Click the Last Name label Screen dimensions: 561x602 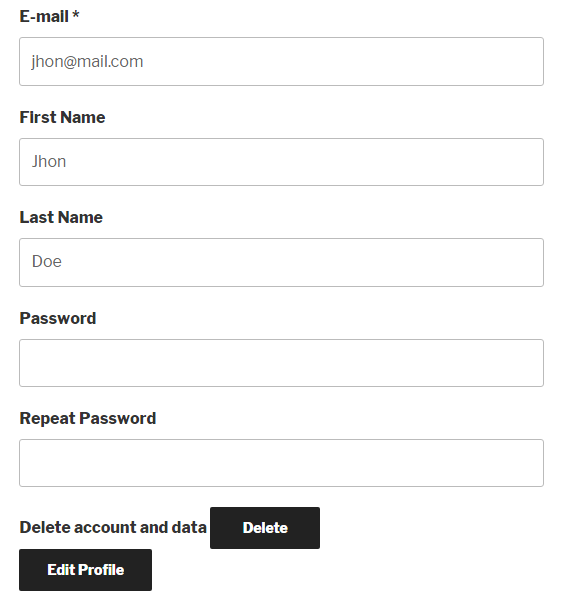[x=61, y=218]
